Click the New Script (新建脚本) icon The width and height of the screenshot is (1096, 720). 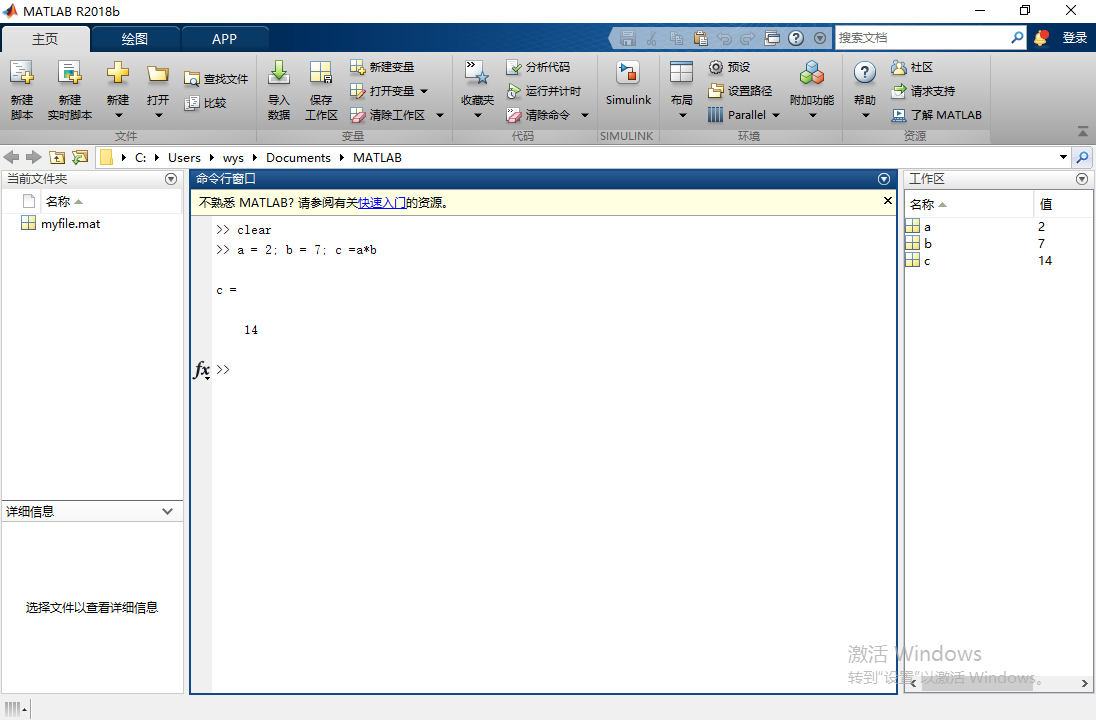click(x=22, y=73)
